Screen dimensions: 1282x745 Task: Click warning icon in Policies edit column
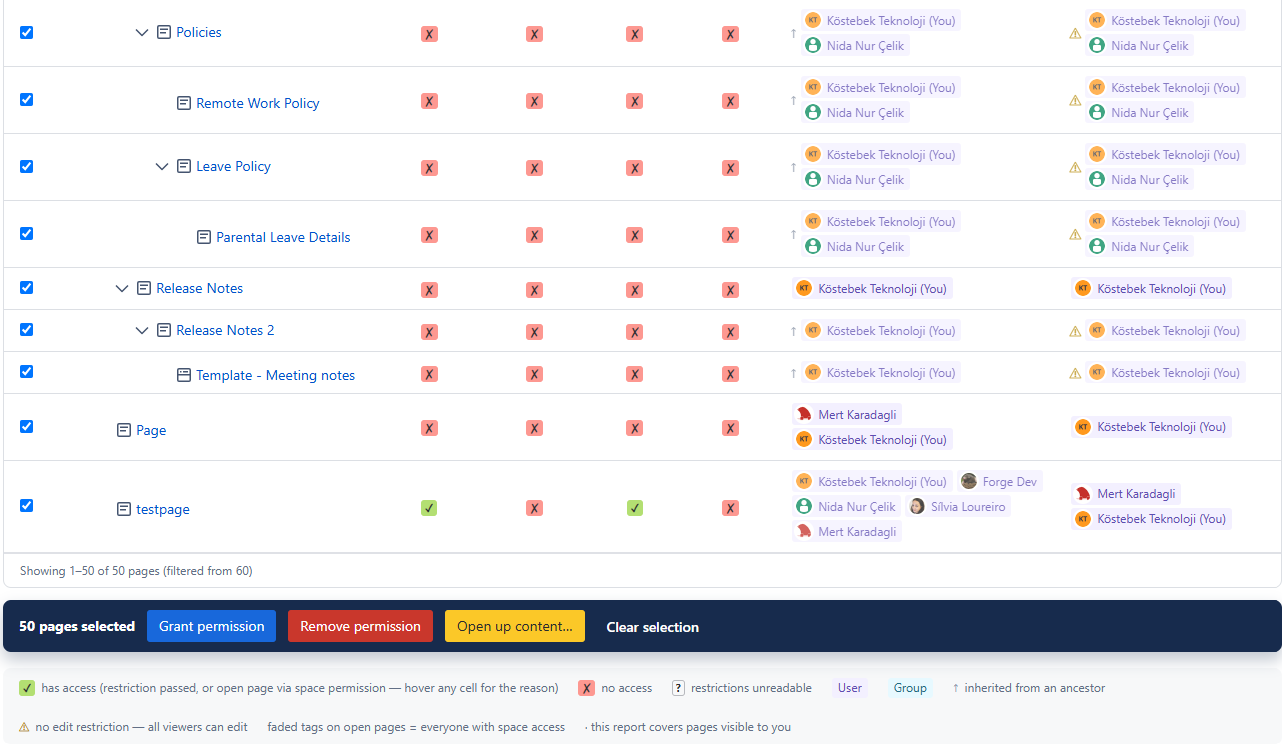(x=1076, y=33)
